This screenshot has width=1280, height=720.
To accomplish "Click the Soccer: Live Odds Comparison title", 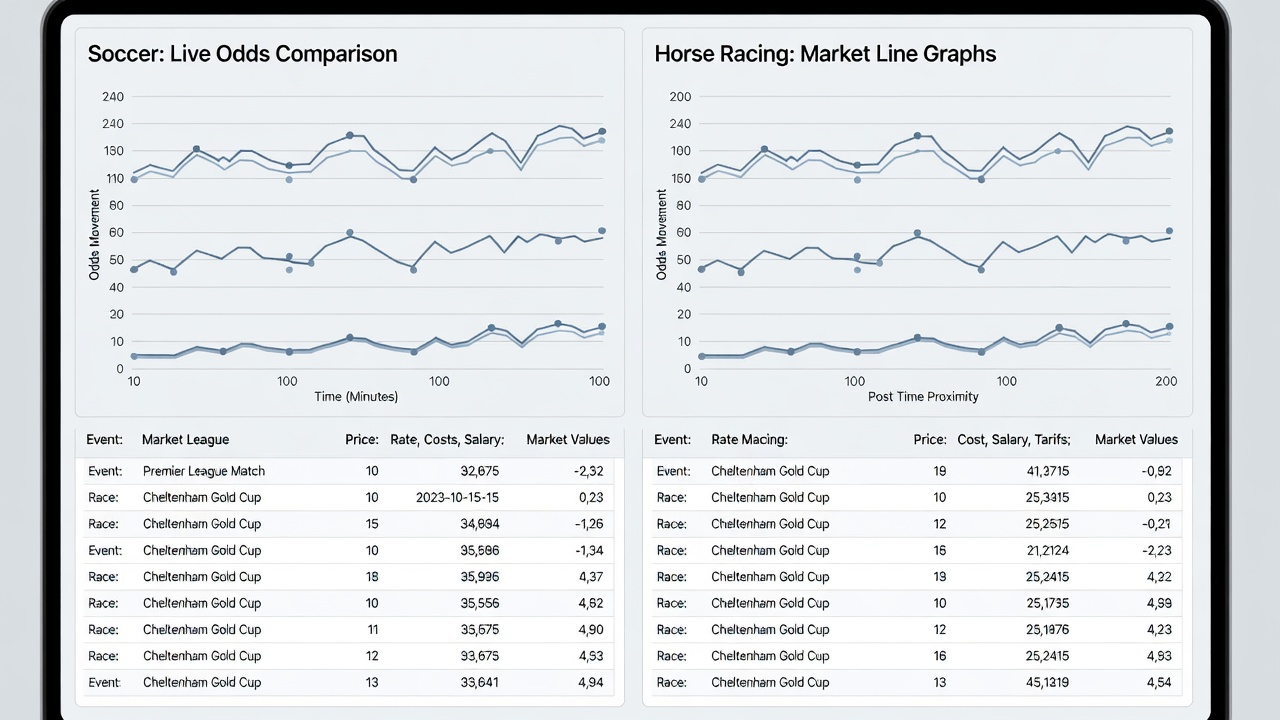I will [x=242, y=54].
